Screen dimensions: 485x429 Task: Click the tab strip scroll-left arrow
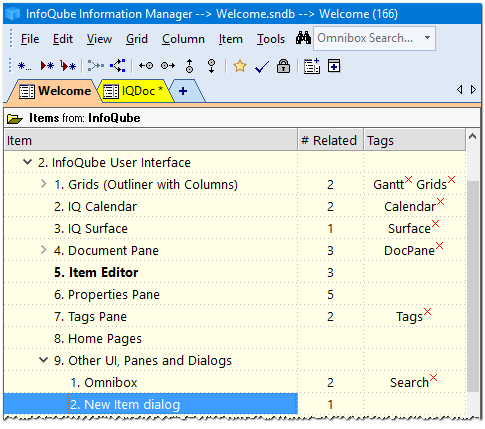(460, 90)
